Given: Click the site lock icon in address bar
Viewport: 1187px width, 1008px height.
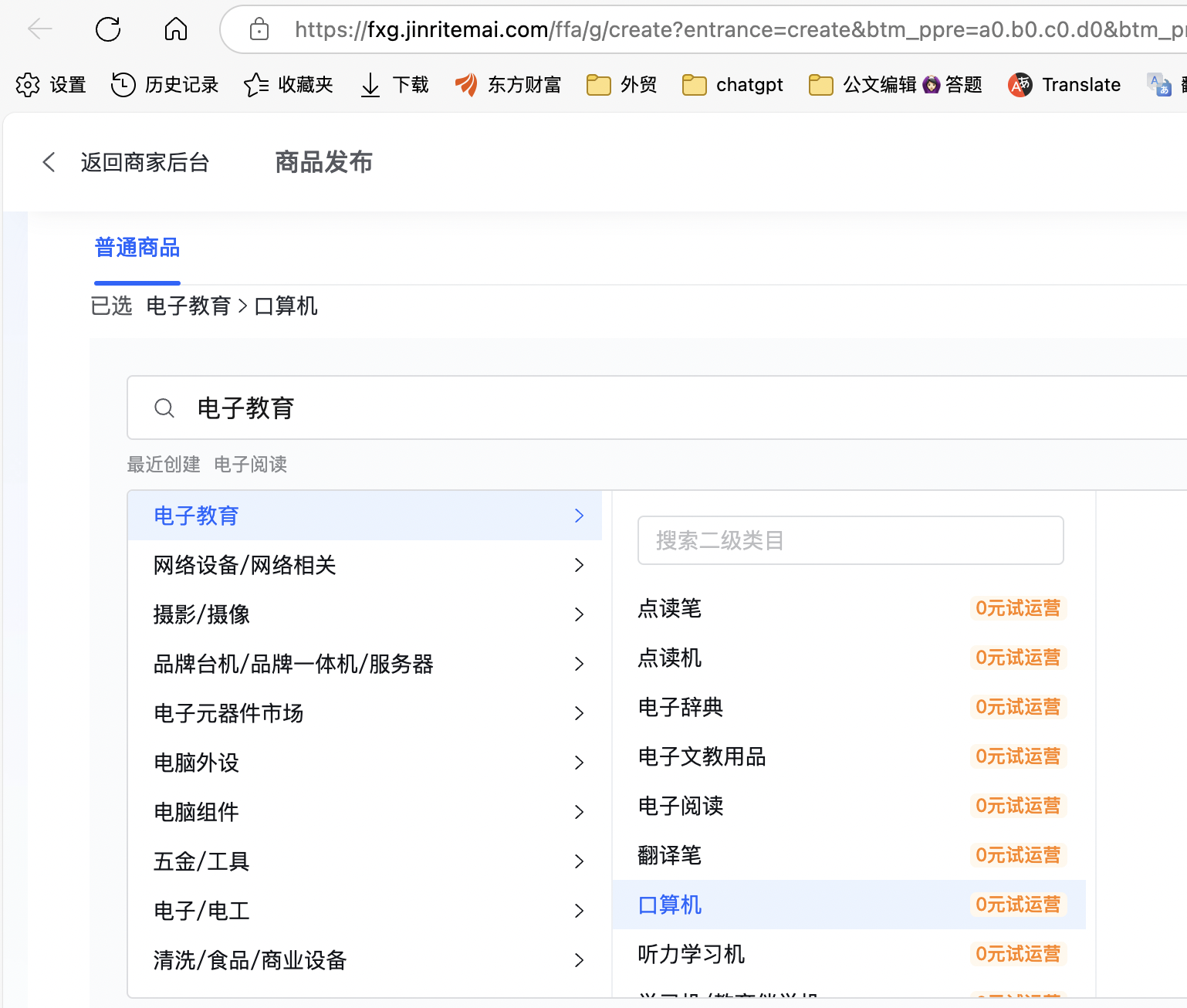Looking at the screenshot, I should click(x=259, y=29).
